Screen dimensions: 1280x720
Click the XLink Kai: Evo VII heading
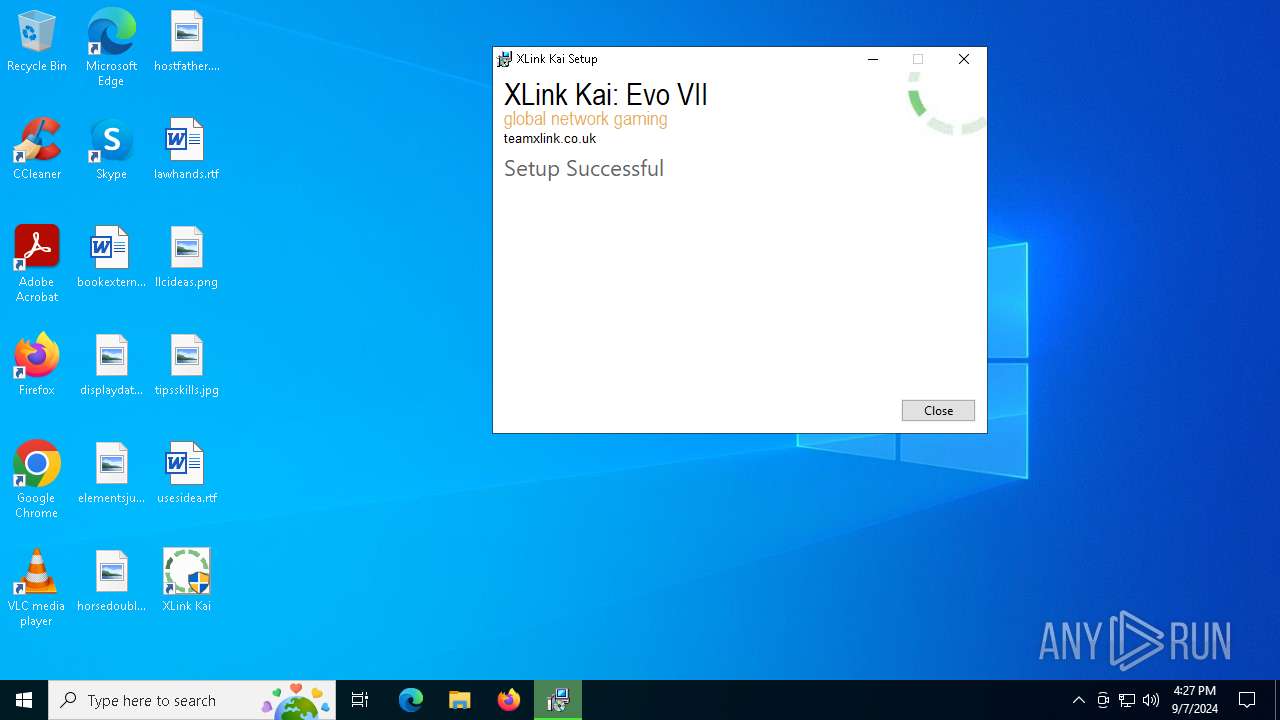click(x=606, y=95)
